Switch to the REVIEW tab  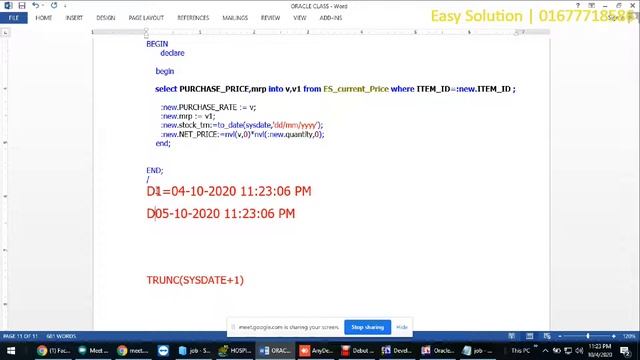click(x=271, y=18)
